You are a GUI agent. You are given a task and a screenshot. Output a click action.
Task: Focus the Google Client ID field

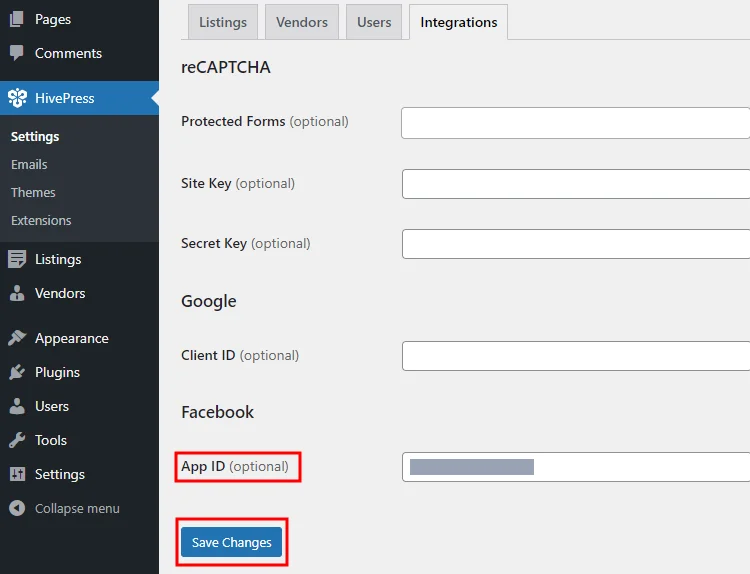[576, 356]
